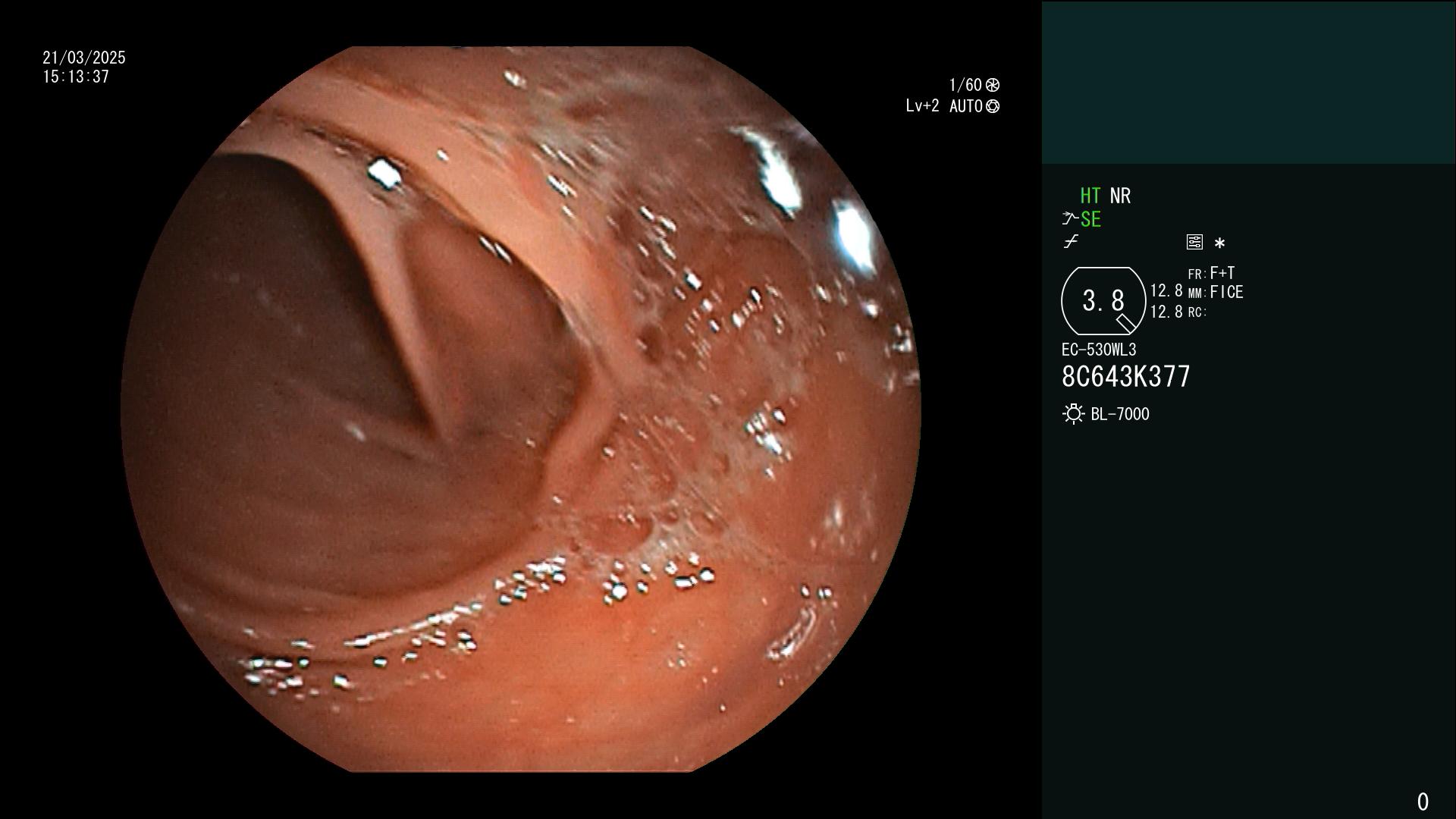
Task: Click the tone curve icon below SE
Action: coord(1071,242)
